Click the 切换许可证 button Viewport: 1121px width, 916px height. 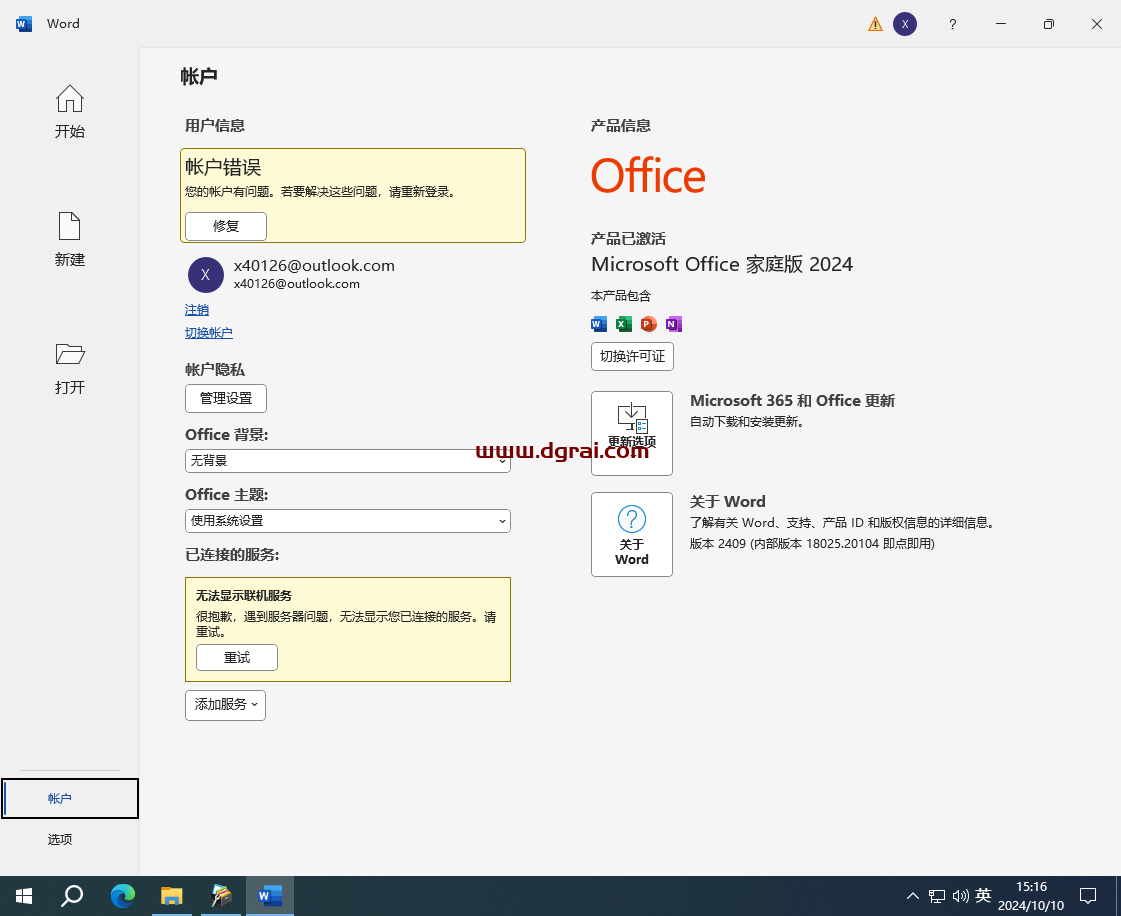point(632,356)
